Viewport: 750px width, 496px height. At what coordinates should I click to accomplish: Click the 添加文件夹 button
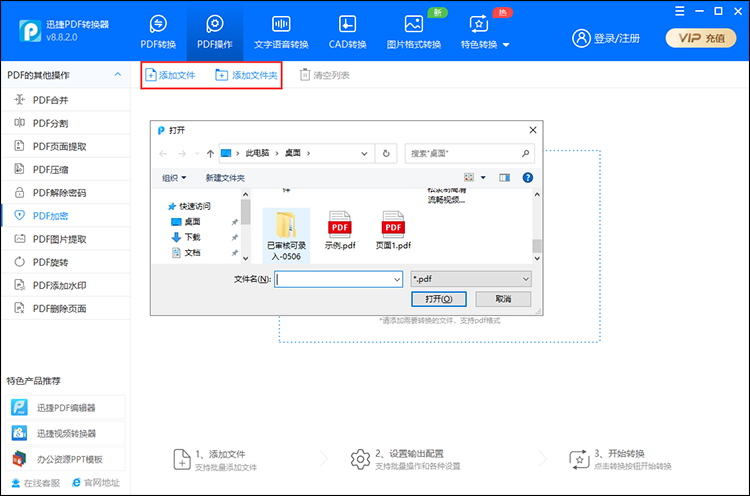[246, 75]
